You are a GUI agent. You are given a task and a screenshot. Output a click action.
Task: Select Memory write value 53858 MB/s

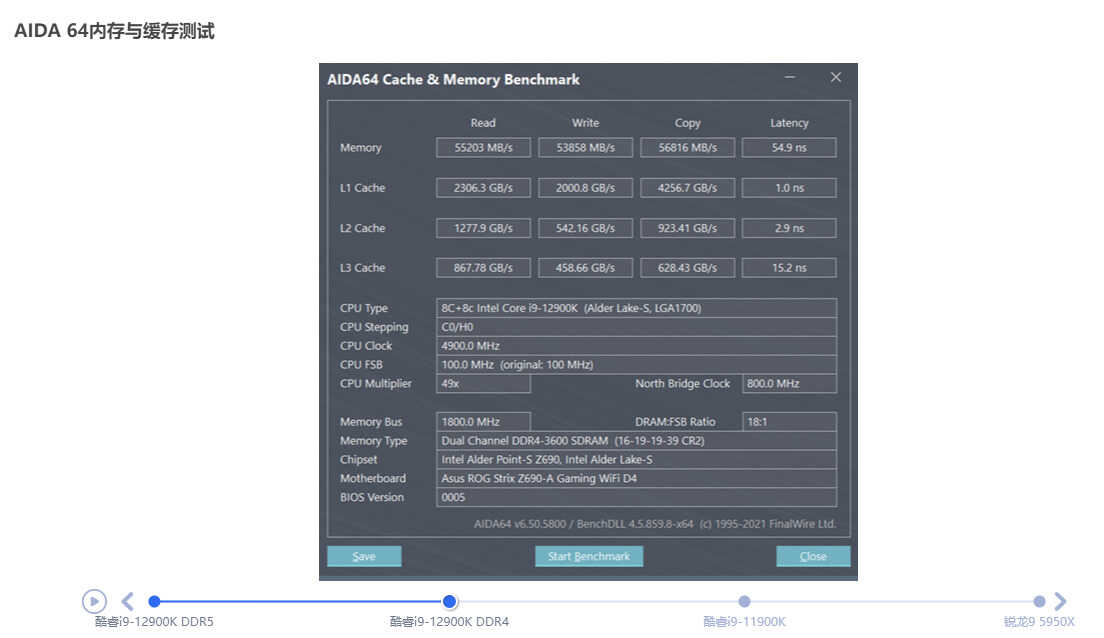(585, 147)
